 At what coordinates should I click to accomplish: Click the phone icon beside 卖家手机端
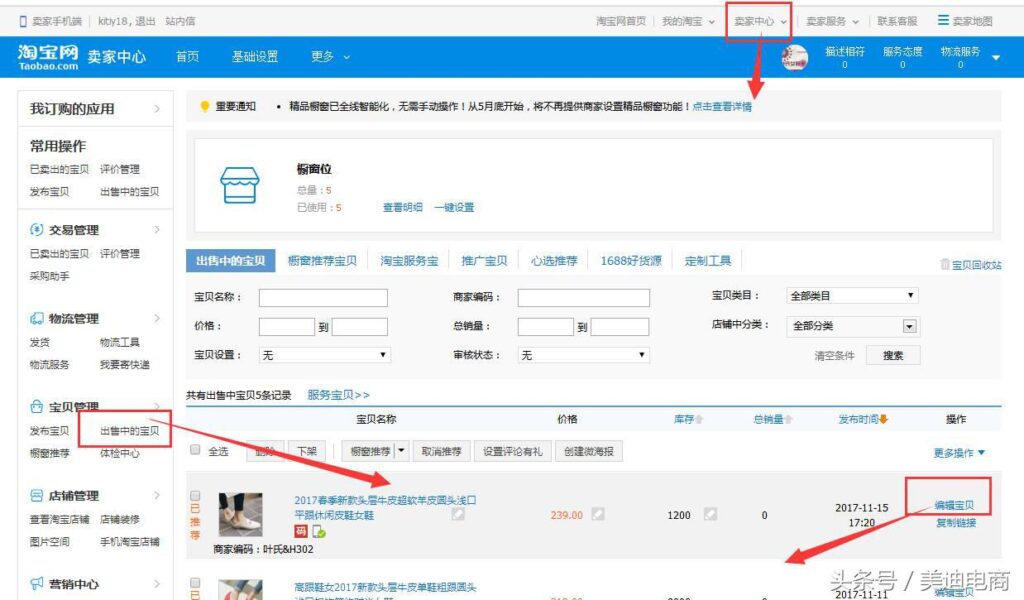tap(24, 22)
